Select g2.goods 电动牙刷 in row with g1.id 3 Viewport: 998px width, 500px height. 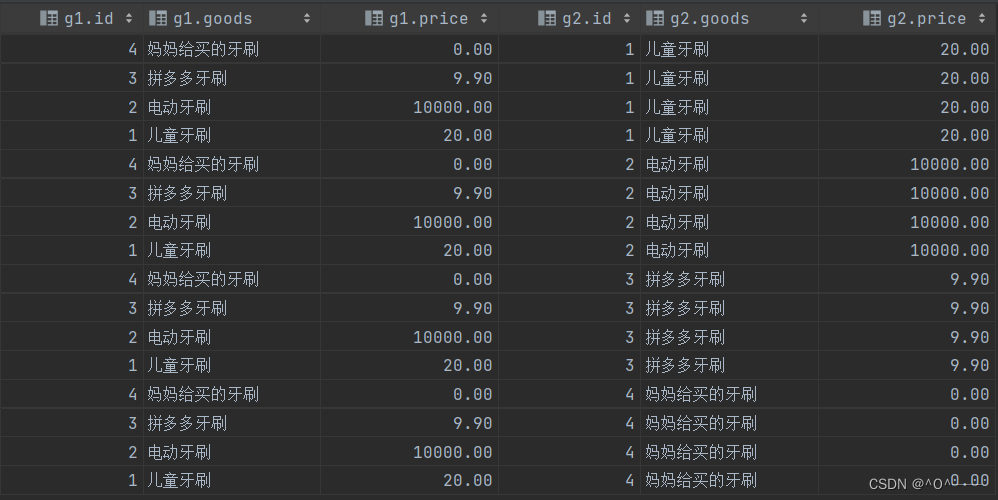point(677,193)
